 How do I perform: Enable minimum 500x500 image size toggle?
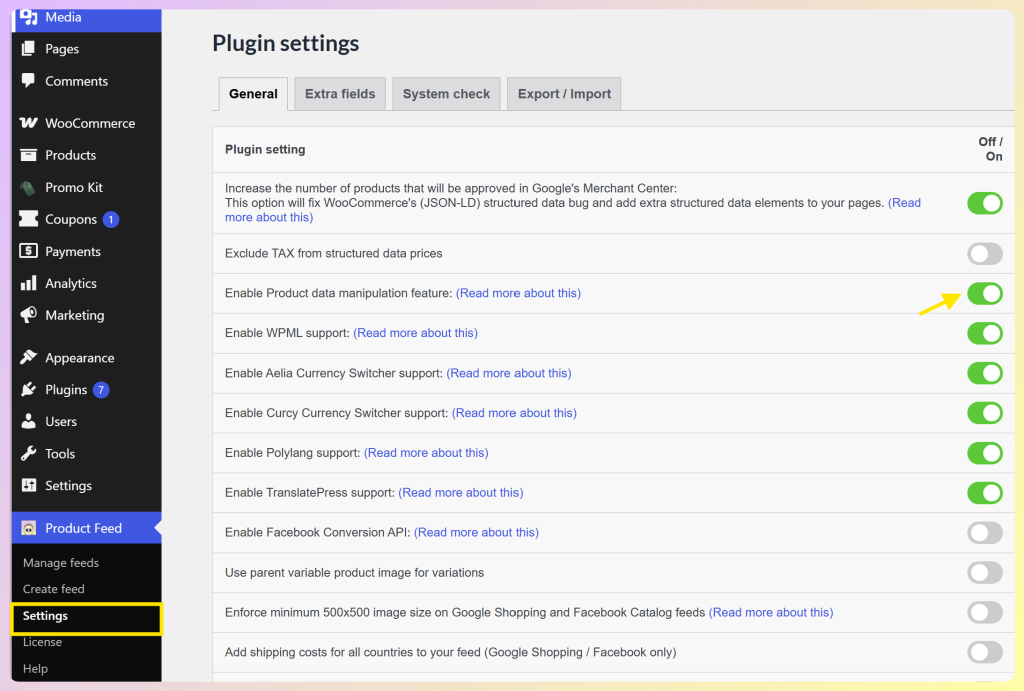point(985,613)
